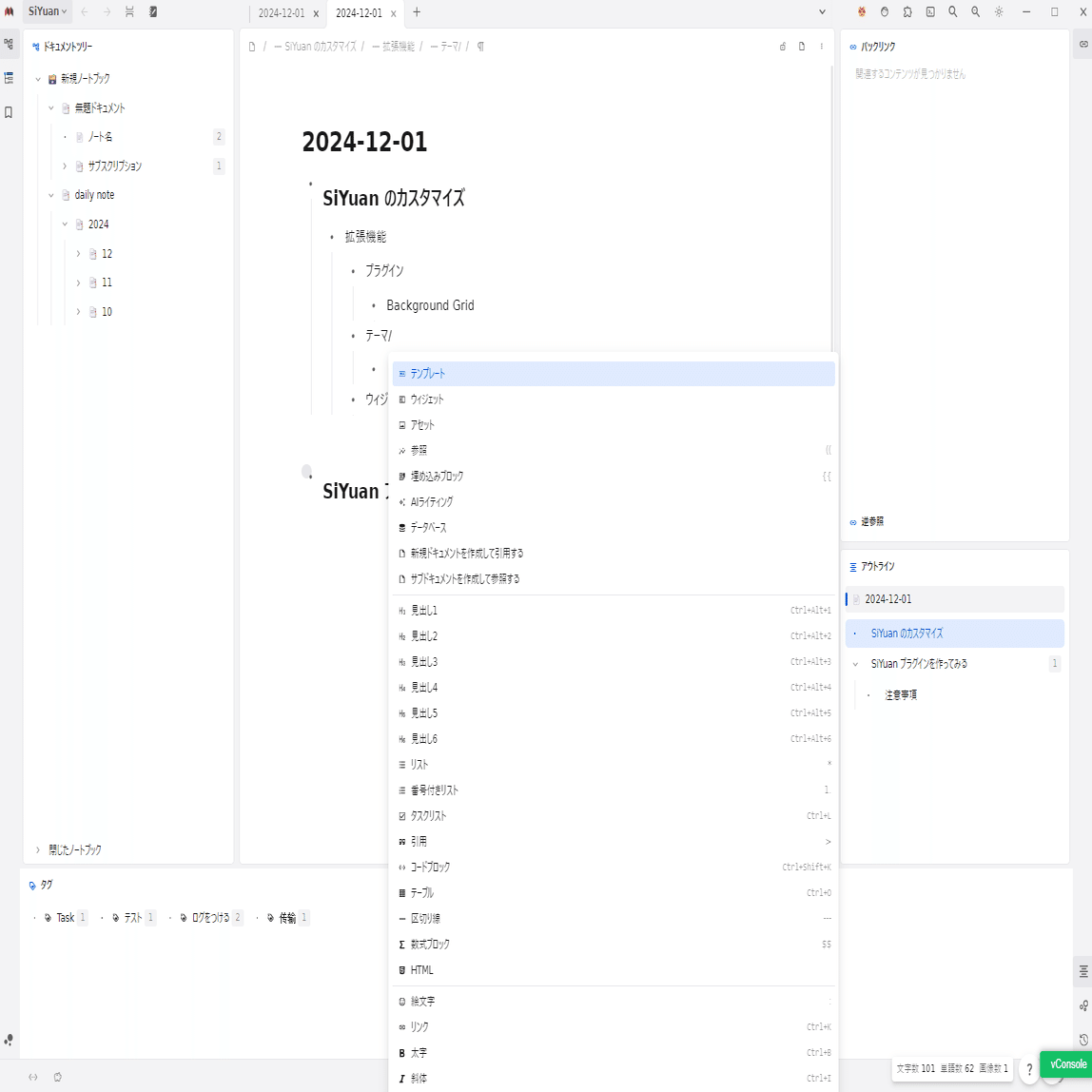Click the vConsole button

pyautogui.click(x=1067, y=1064)
